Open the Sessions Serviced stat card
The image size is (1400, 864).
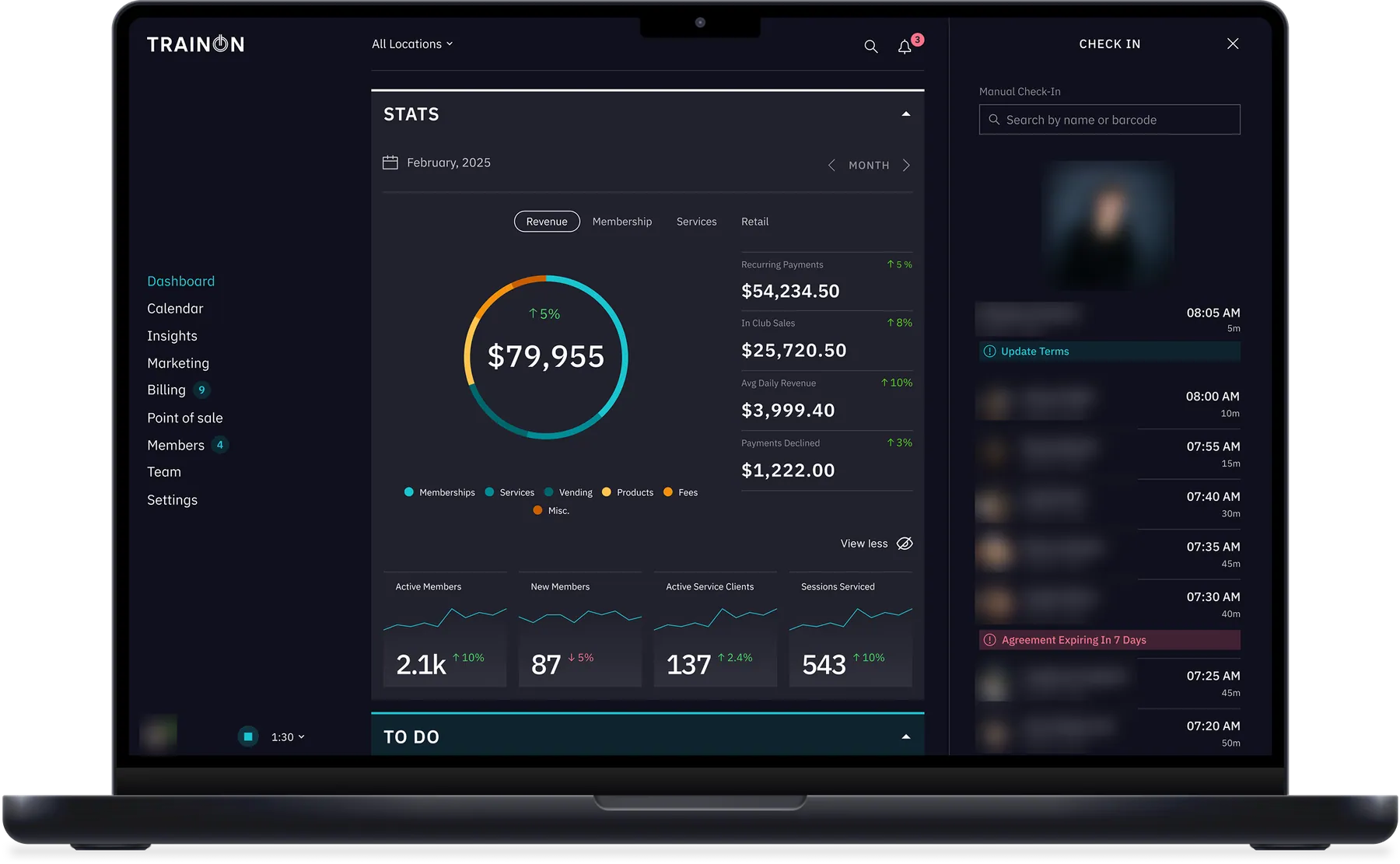(x=851, y=630)
